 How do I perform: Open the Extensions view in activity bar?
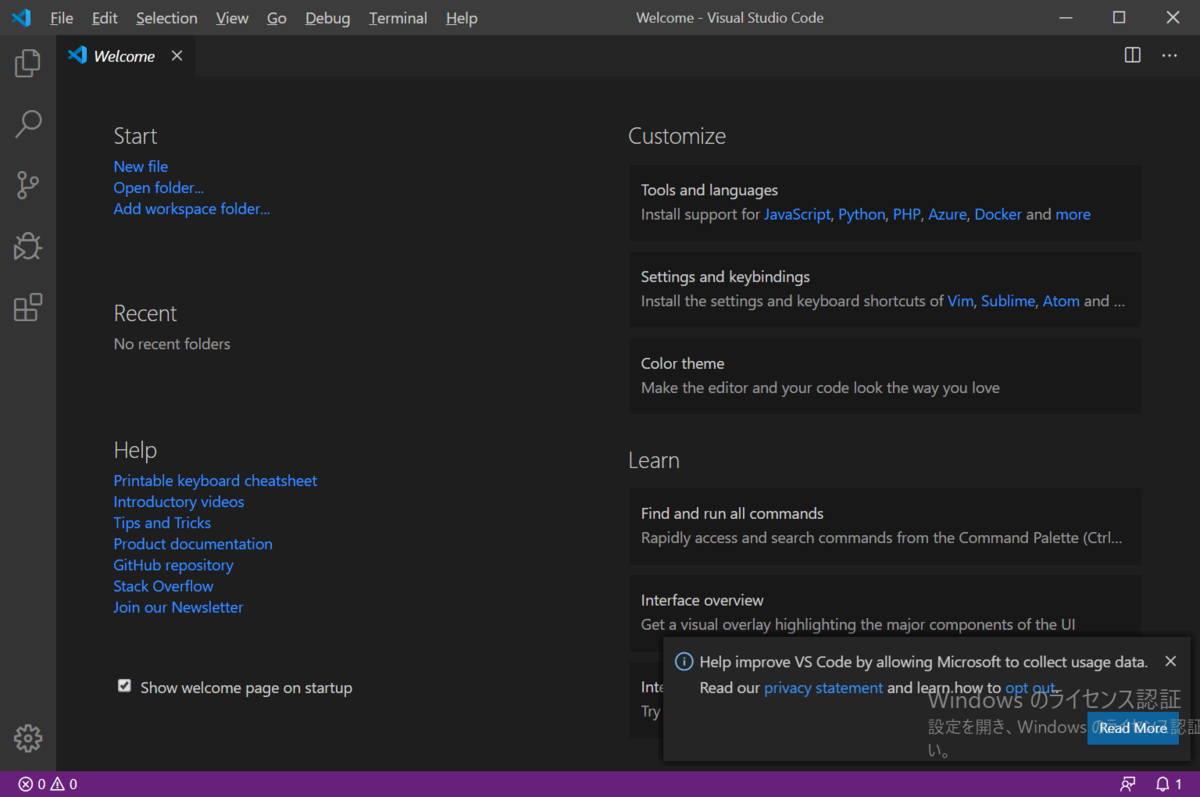tap(28, 307)
